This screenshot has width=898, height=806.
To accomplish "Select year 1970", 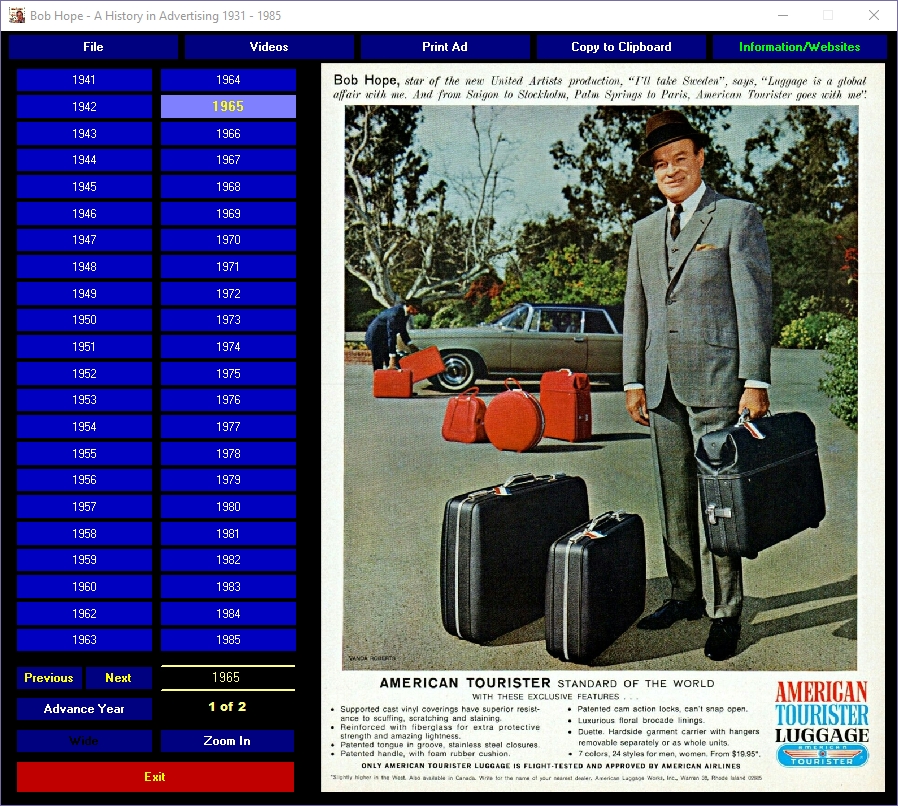I will [229, 240].
